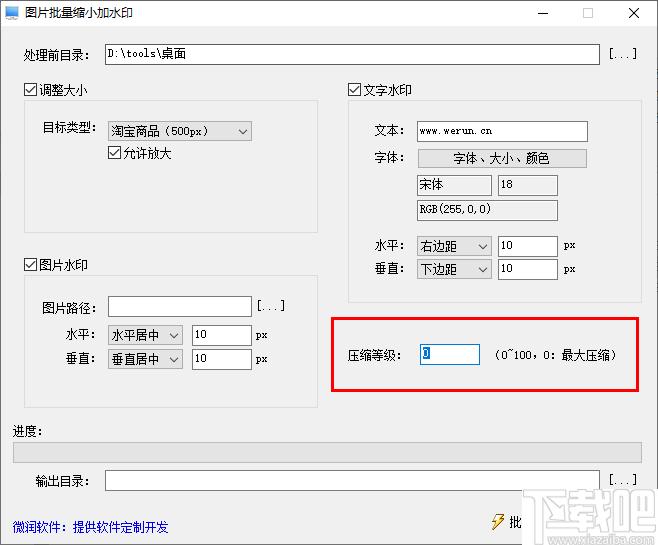Click the 处理前目录 path input field
Screen dimensions: 658x545
pos(352,55)
